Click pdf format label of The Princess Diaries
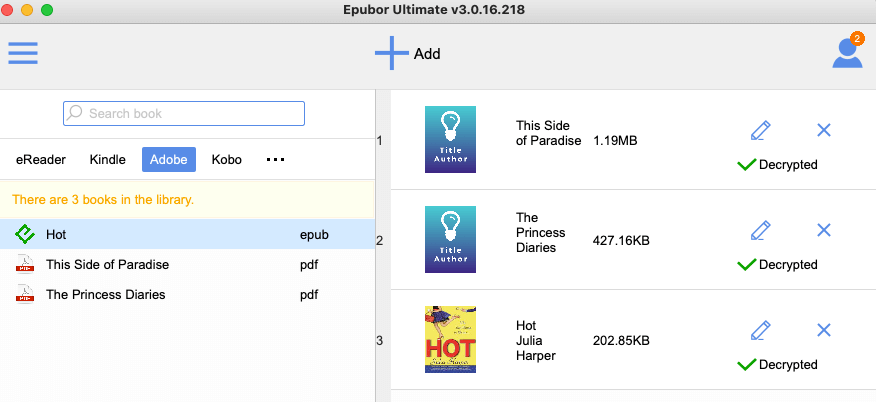Screen dimensions: 876x402 (309, 294)
